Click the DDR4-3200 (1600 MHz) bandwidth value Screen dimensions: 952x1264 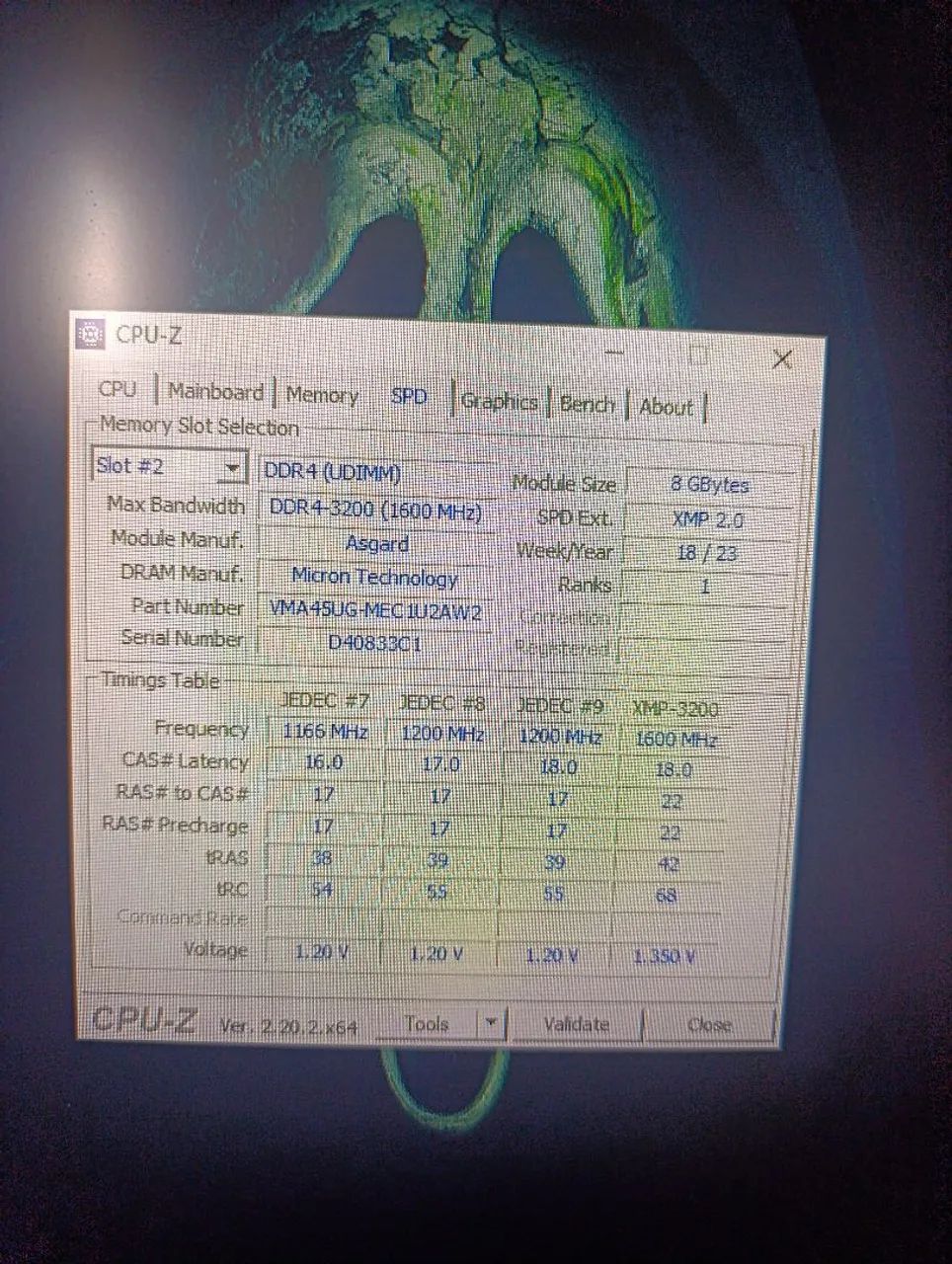[376, 511]
